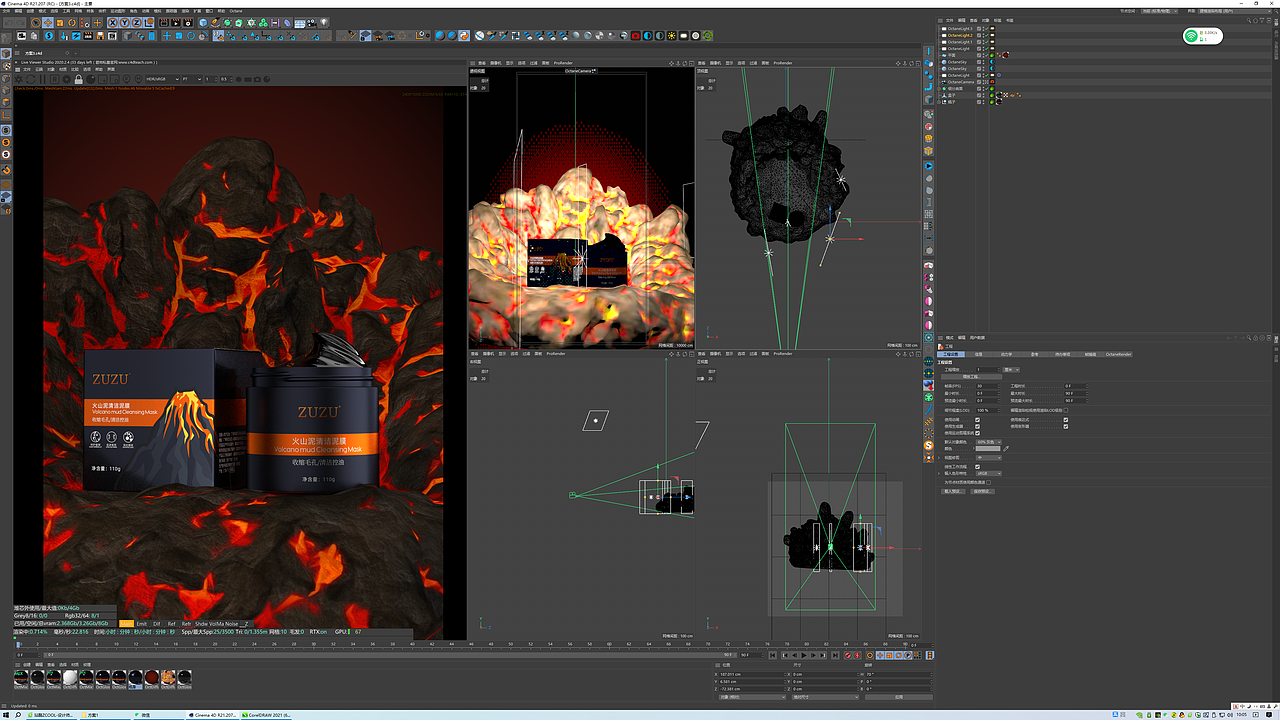Click Live Viewer send scene Octane icon
The height and width of the screenshot is (720, 1280).
pyautogui.click(x=20, y=79)
